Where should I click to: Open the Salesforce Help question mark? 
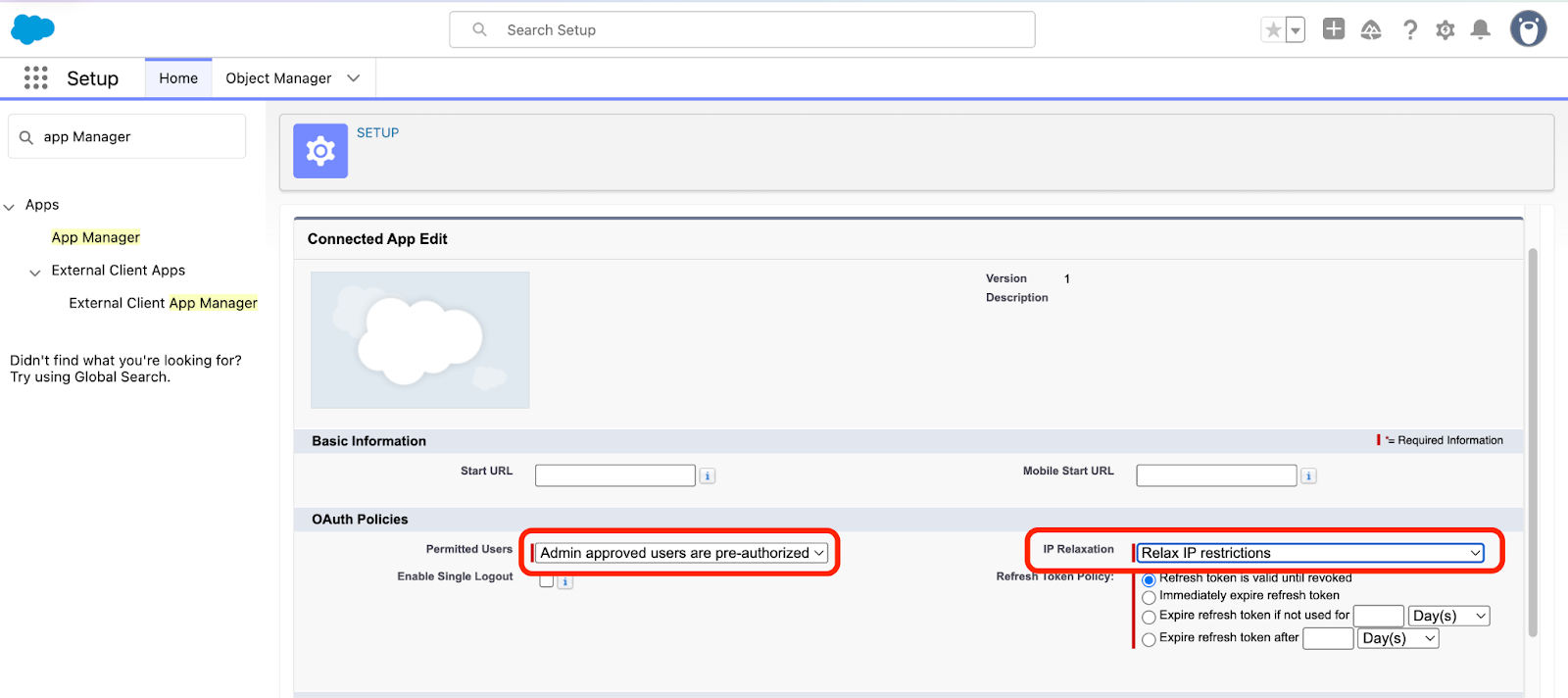[1409, 30]
